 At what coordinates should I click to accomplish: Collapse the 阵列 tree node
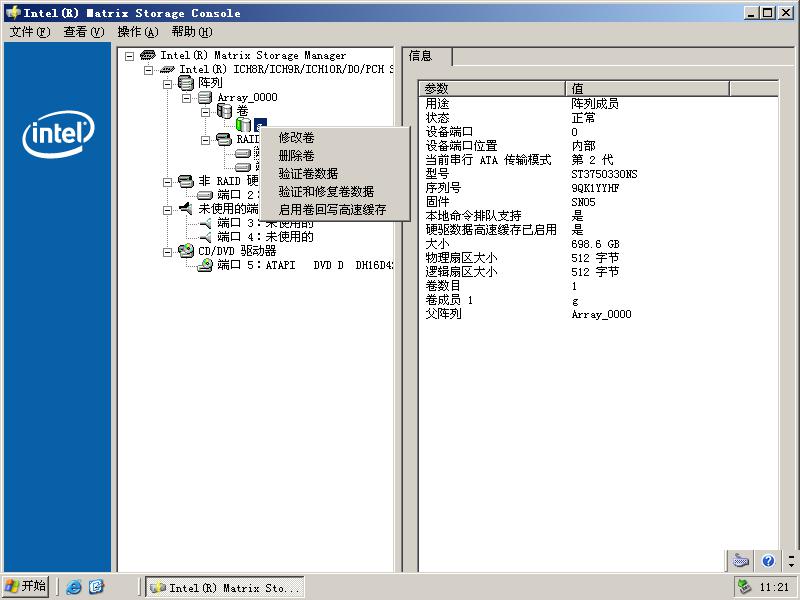(x=168, y=84)
